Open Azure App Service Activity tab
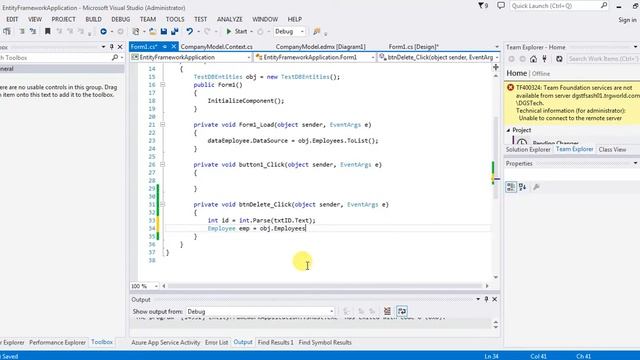Image resolution: width=640 pixels, height=360 pixels. tap(166, 342)
